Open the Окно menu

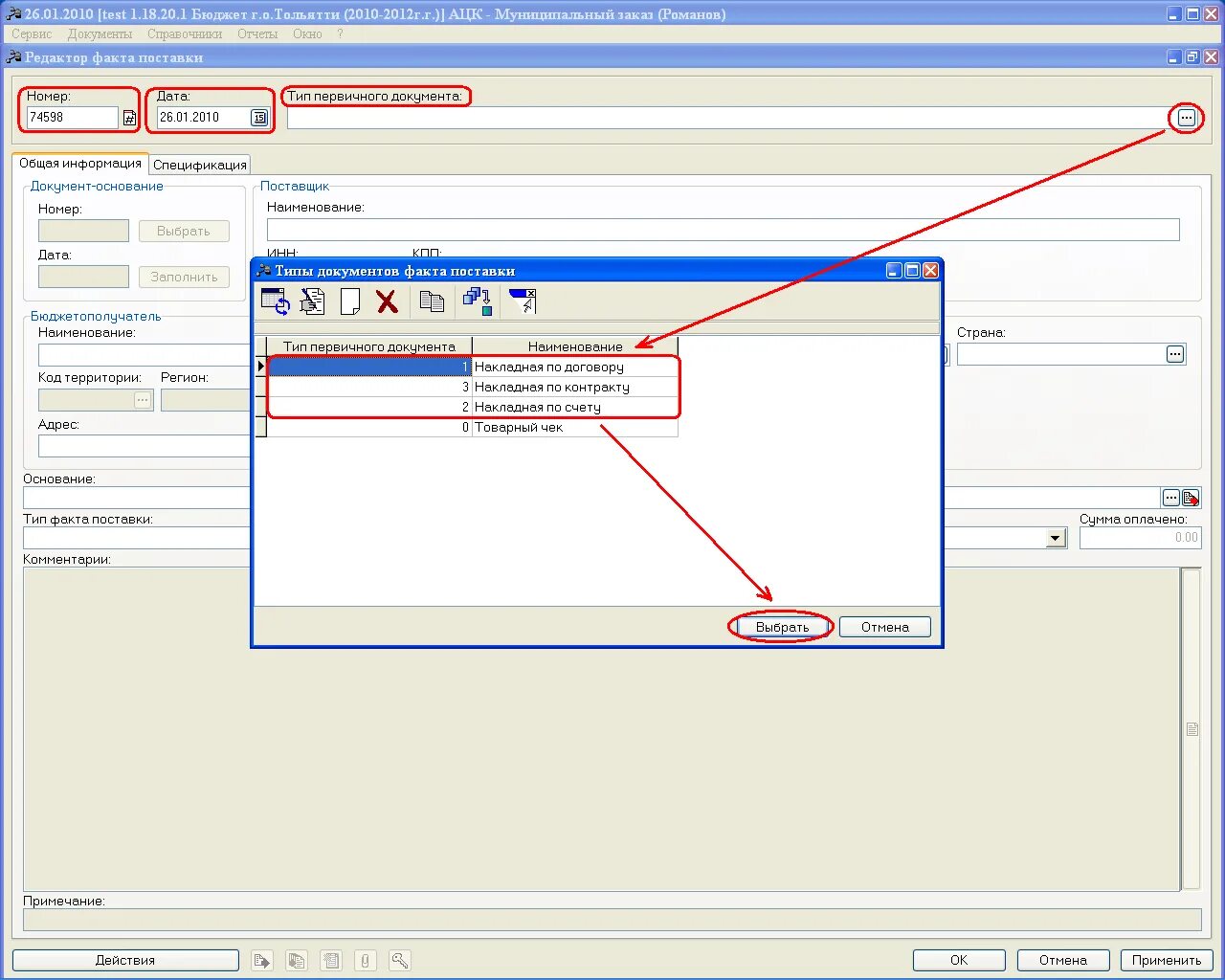(307, 33)
